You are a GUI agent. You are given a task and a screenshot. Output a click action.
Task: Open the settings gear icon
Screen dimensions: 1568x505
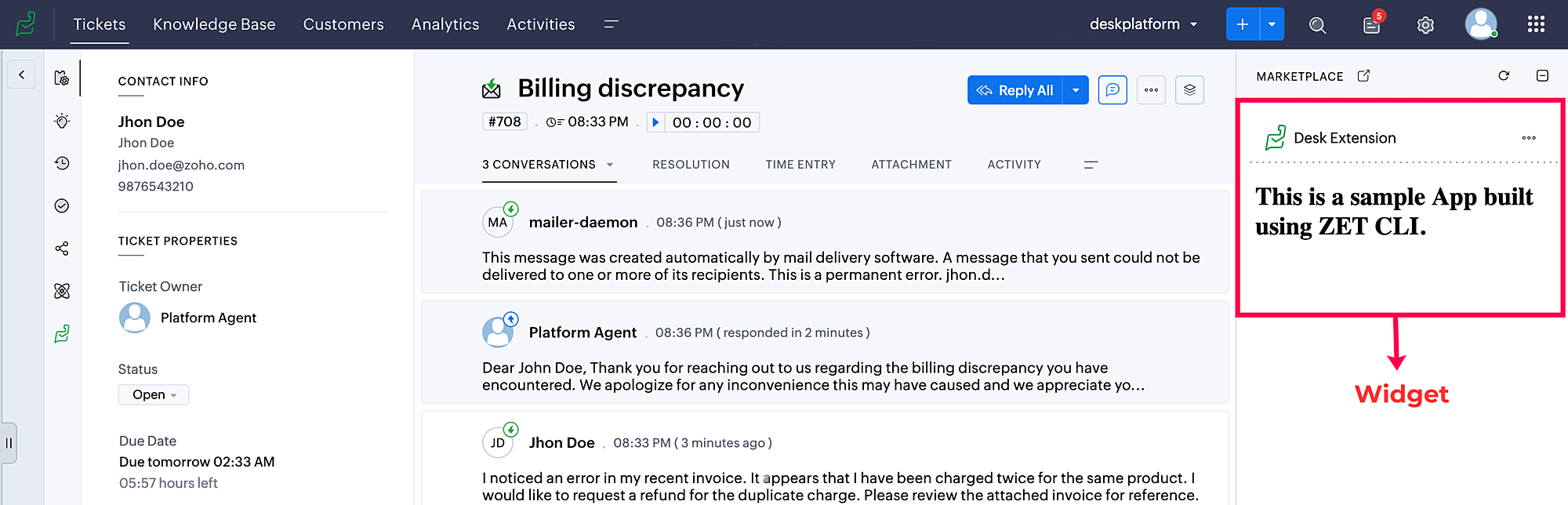point(1425,25)
